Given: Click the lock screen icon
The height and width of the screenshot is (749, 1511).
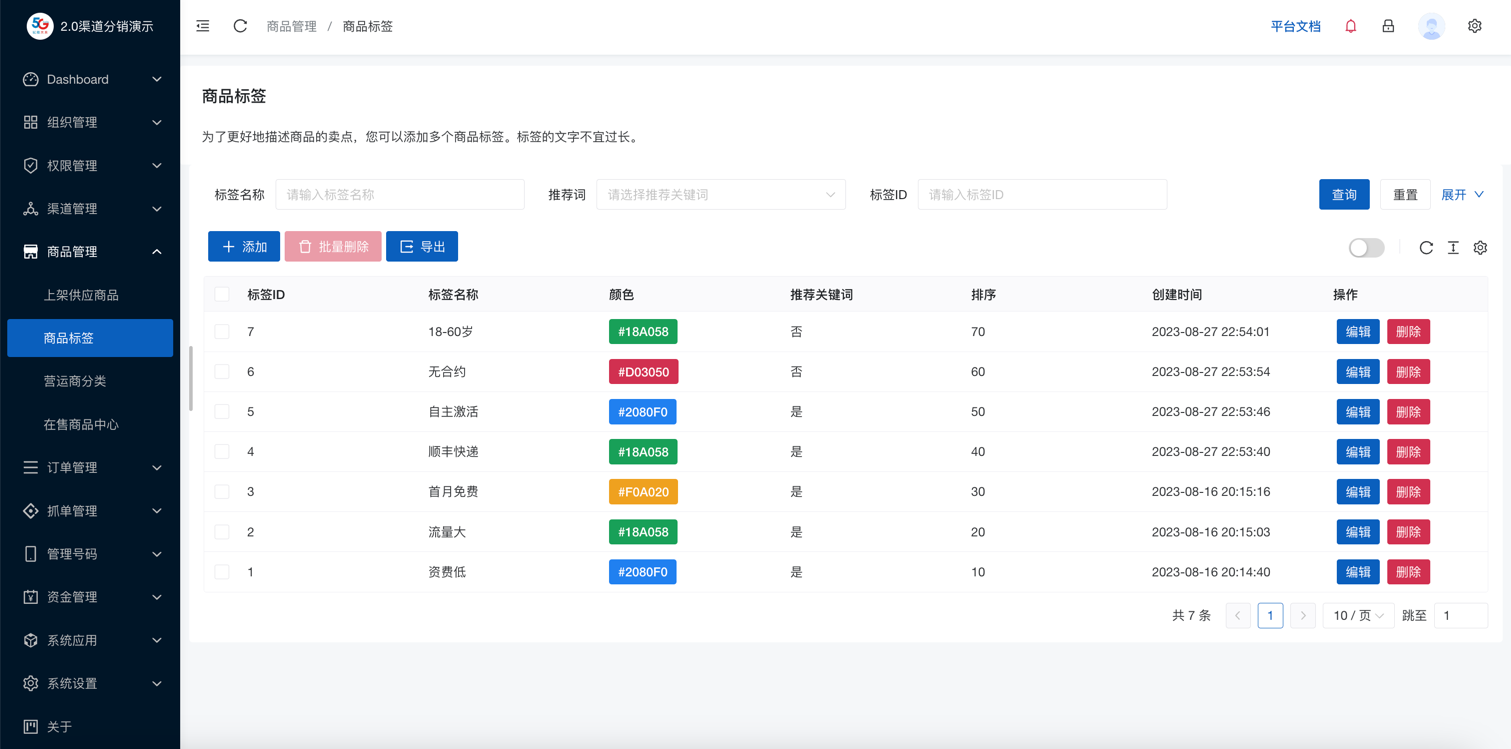Looking at the screenshot, I should [1388, 26].
